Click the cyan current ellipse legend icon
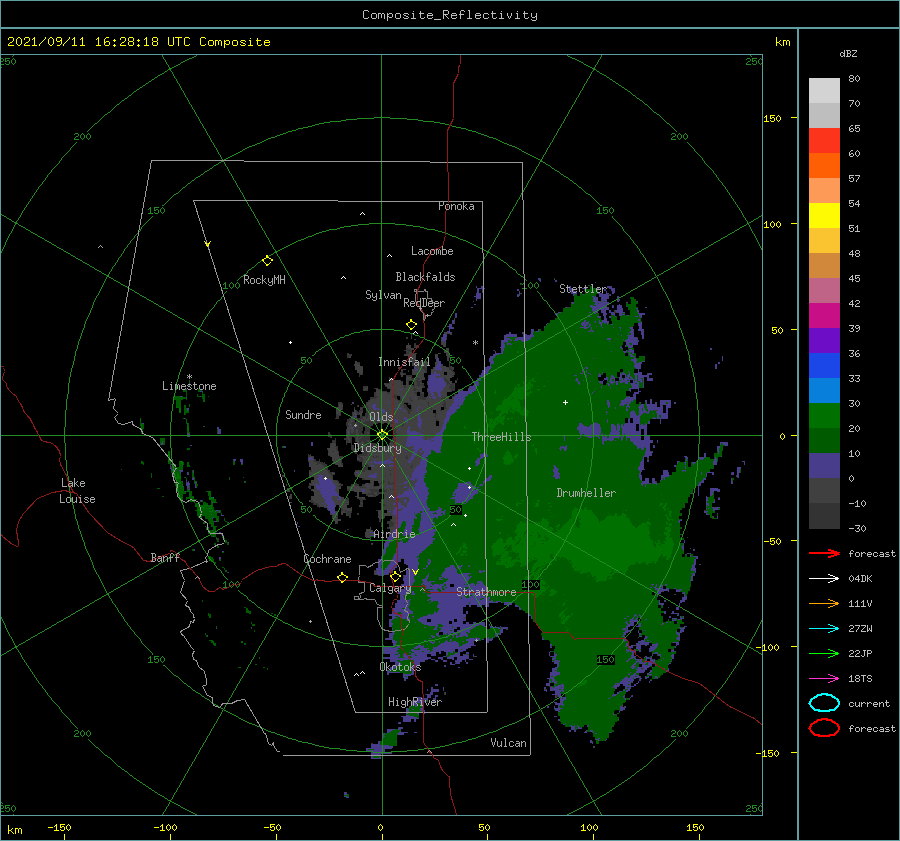This screenshot has width=900, height=841. pos(824,703)
